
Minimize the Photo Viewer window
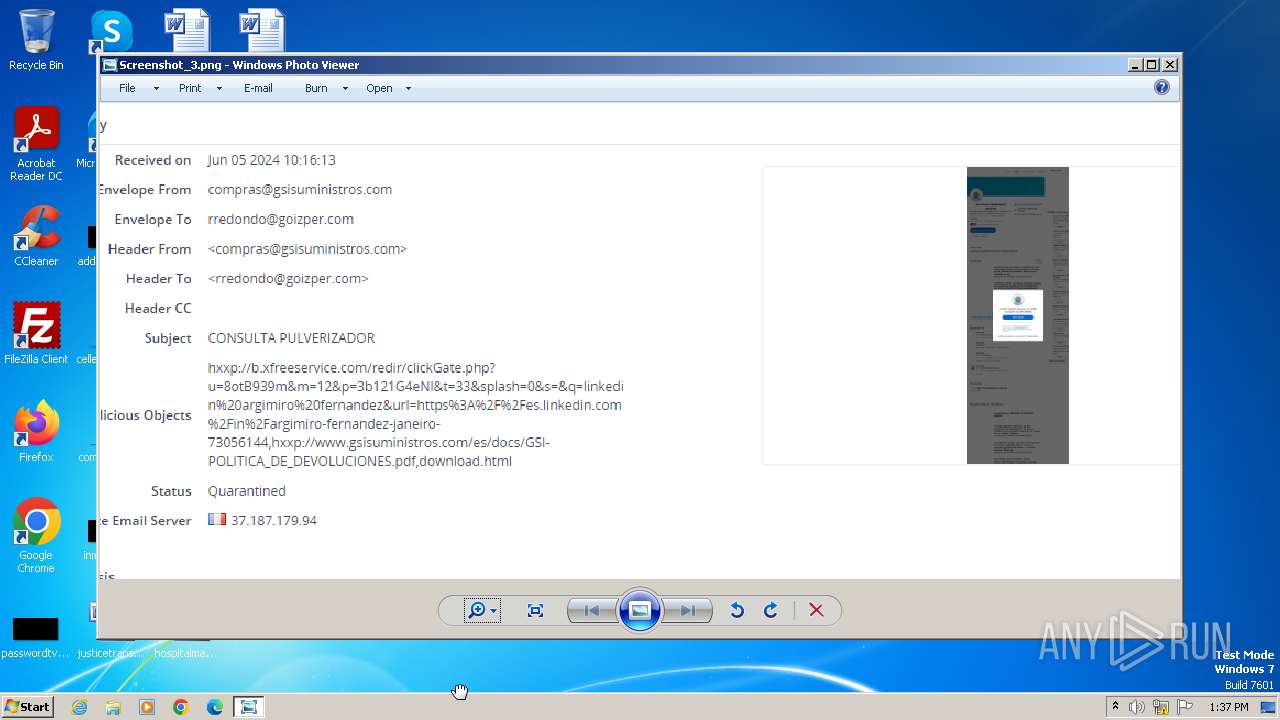(1135, 65)
